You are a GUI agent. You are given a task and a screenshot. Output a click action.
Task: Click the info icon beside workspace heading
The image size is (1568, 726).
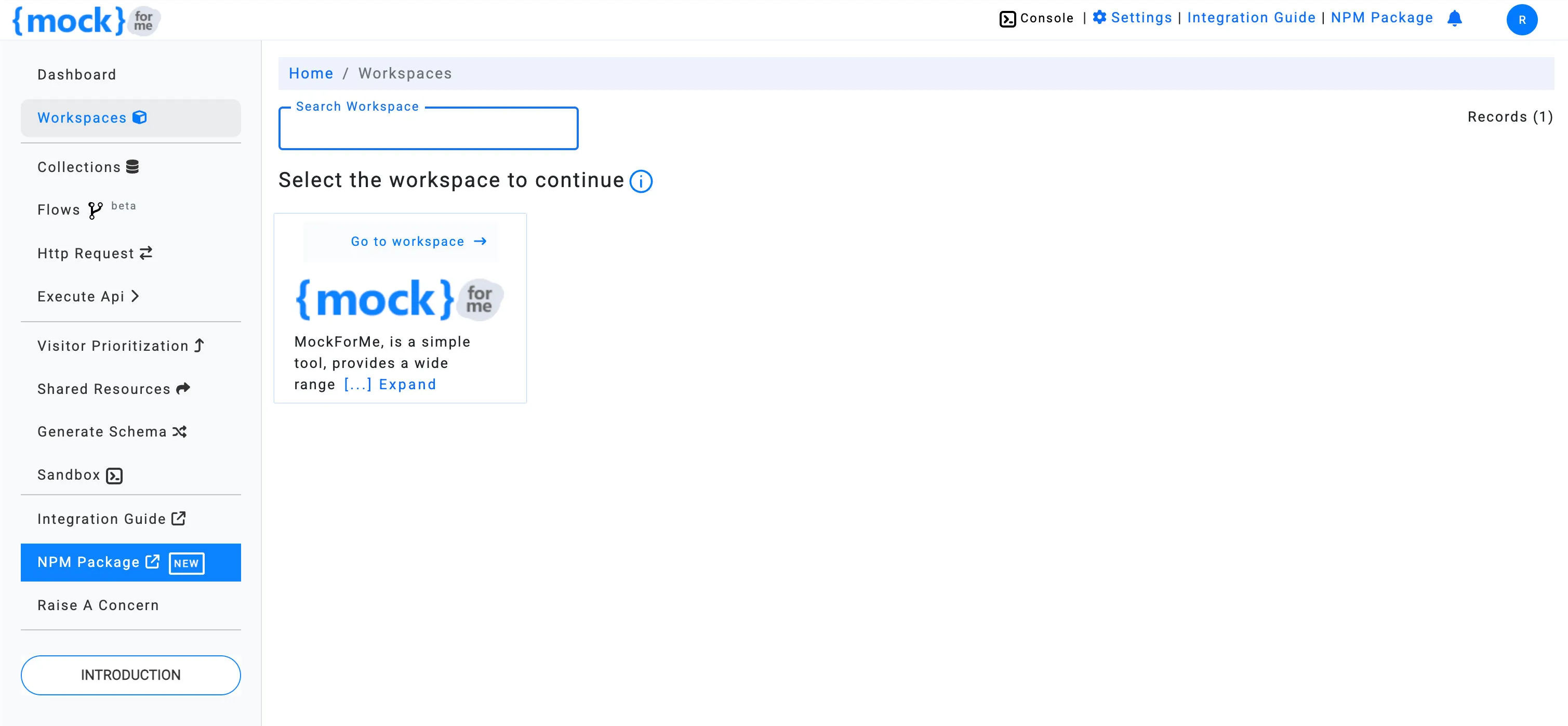coord(641,181)
